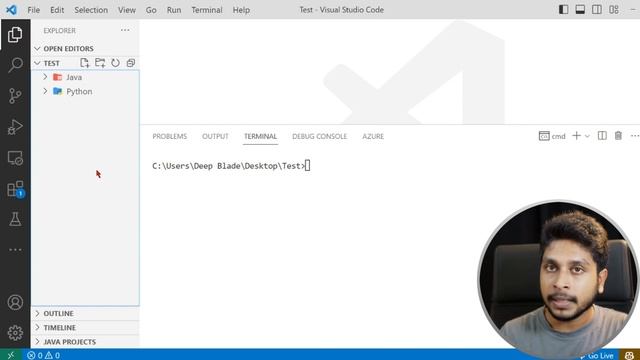Screen dimensions: 640x360
Task: Split the terminal panel
Action: click(x=602, y=136)
